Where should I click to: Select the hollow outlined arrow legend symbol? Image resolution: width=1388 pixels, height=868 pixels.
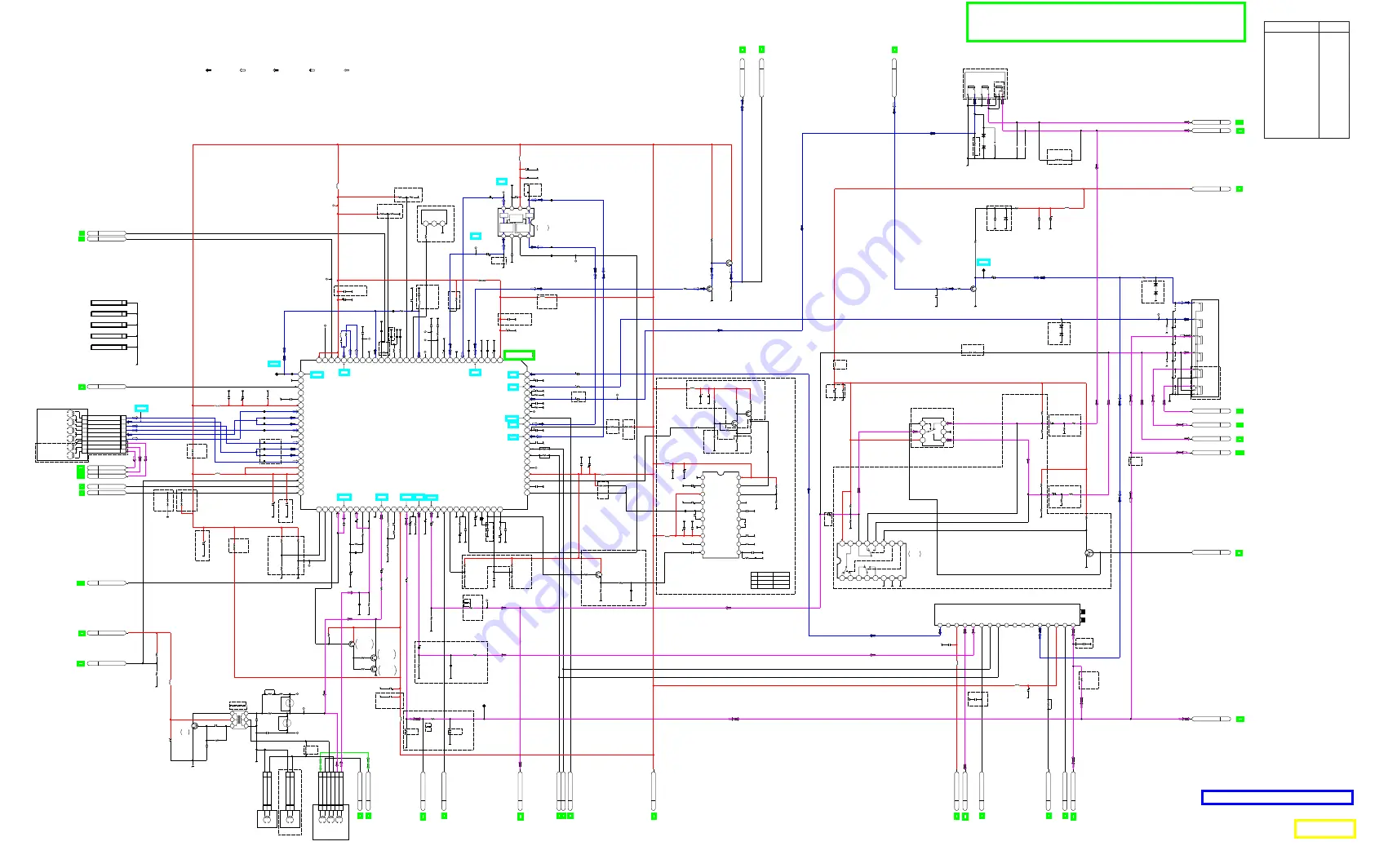click(x=242, y=70)
